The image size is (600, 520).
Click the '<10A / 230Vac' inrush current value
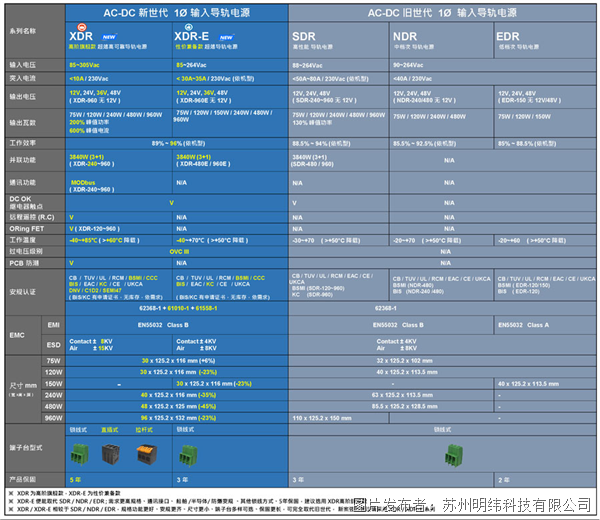click(89, 79)
